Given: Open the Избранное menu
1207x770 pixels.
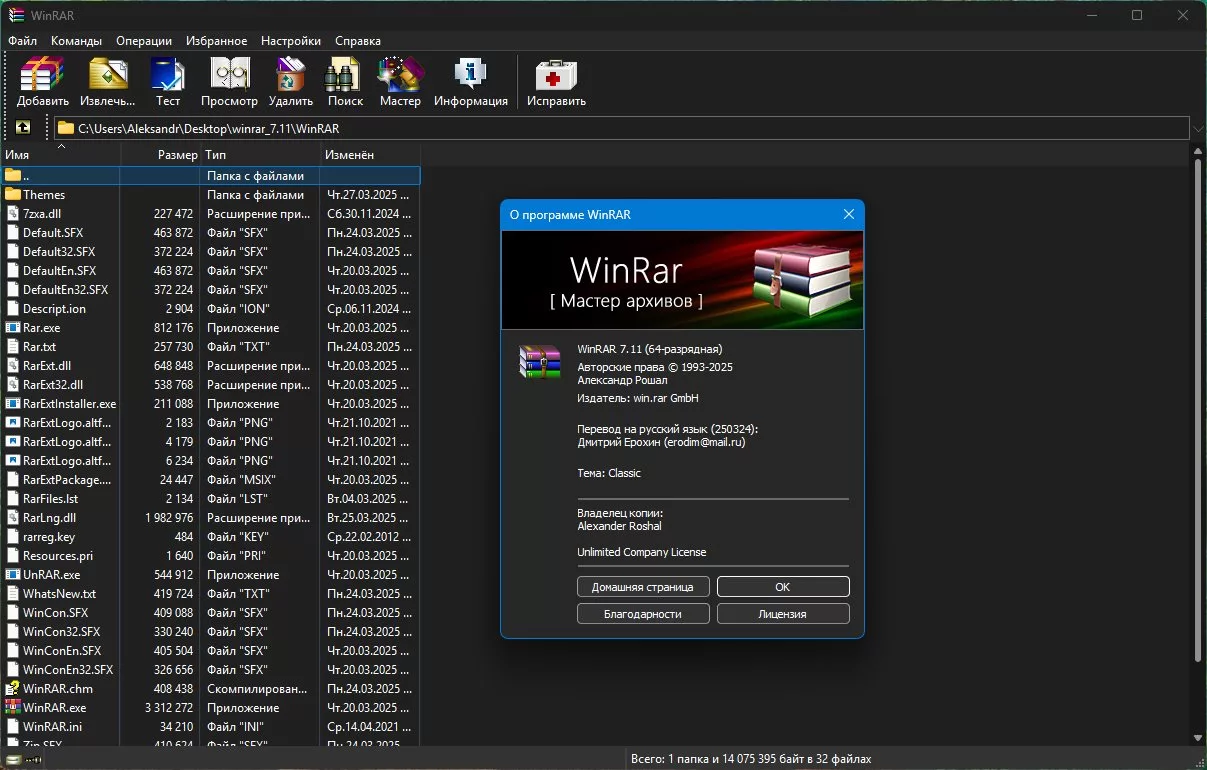Looking at the screenshot, I should [x=216, y=41].
